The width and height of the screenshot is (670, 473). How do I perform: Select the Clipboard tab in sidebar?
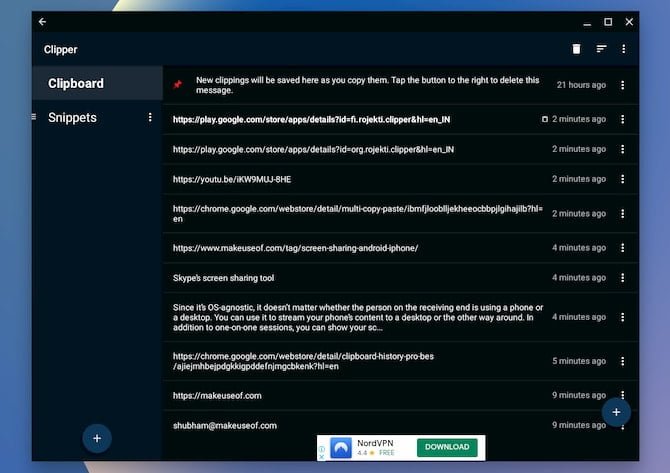point(97,83)
